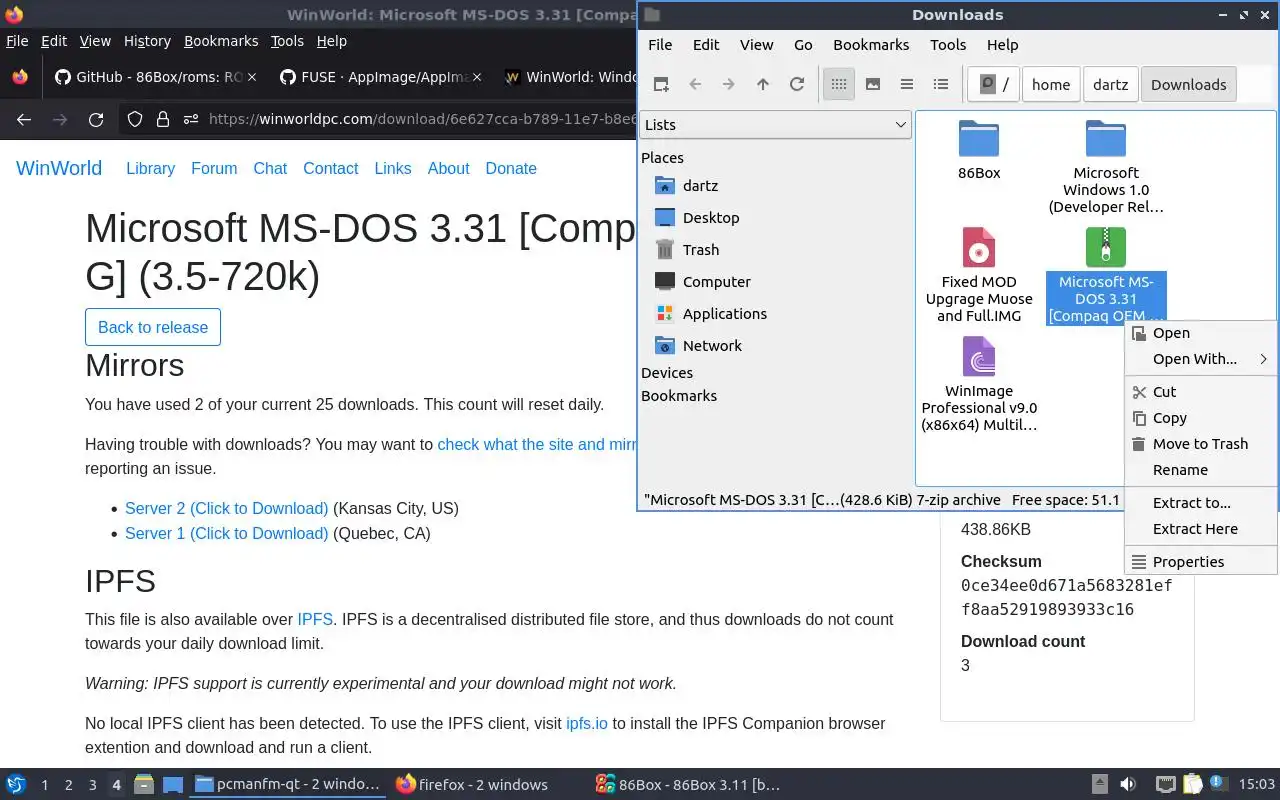
Task: Switch to icon view mode
Action: [x=839, y=85]
